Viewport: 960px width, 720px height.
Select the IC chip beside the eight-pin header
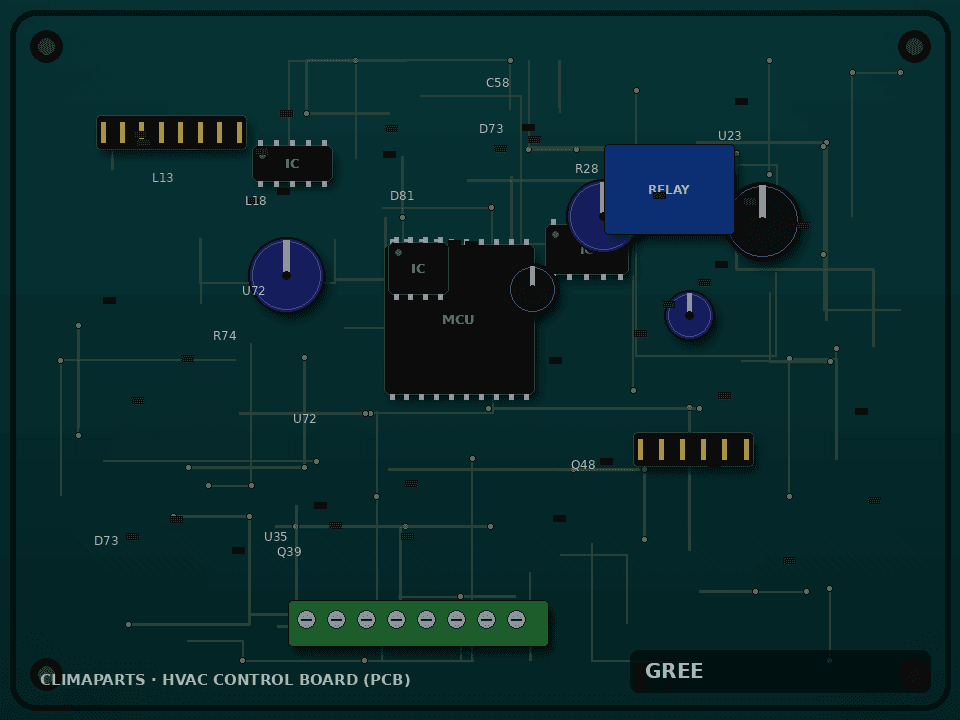pos(293,163)
